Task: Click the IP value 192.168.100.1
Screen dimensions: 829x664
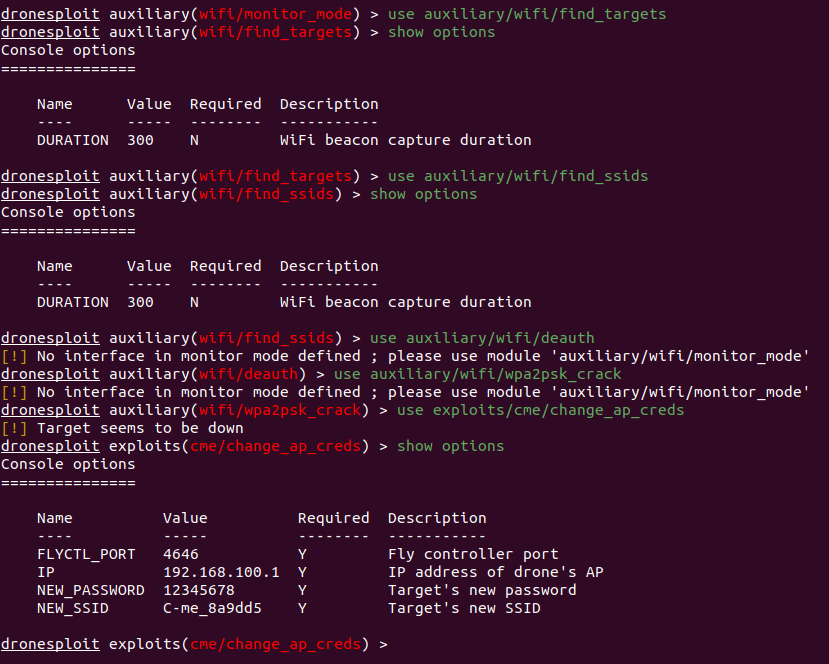Action: 221,572
